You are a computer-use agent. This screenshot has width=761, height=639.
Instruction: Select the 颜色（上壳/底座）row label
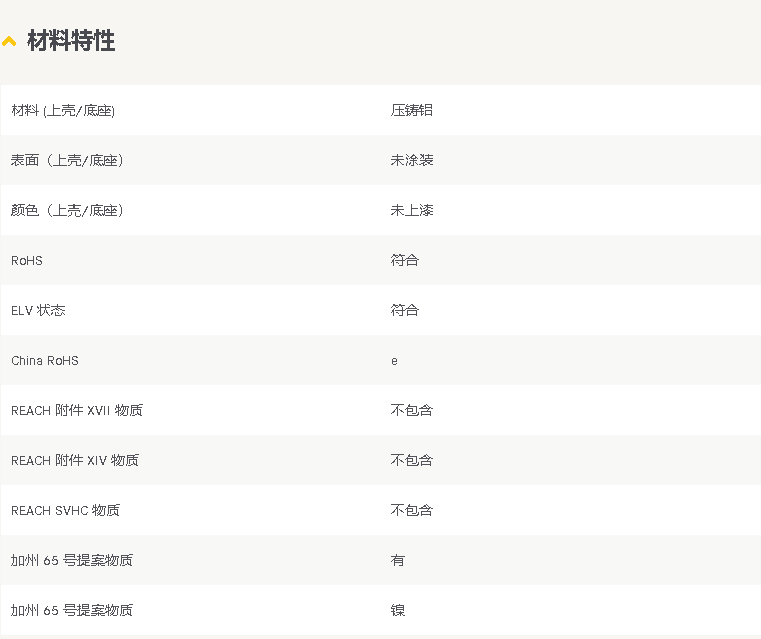(x=67, y=210)
